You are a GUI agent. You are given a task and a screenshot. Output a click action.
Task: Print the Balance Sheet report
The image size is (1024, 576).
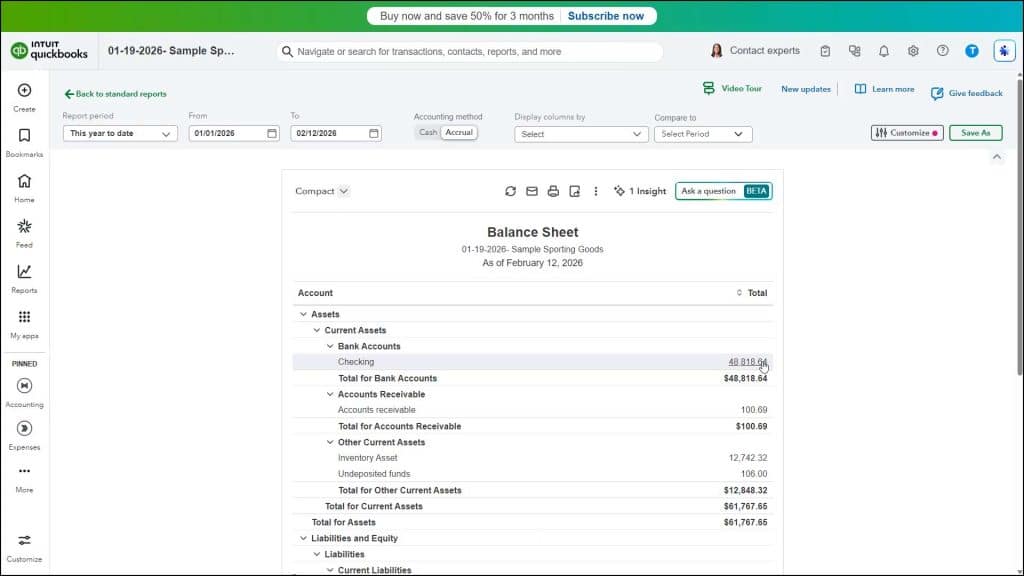553,190
